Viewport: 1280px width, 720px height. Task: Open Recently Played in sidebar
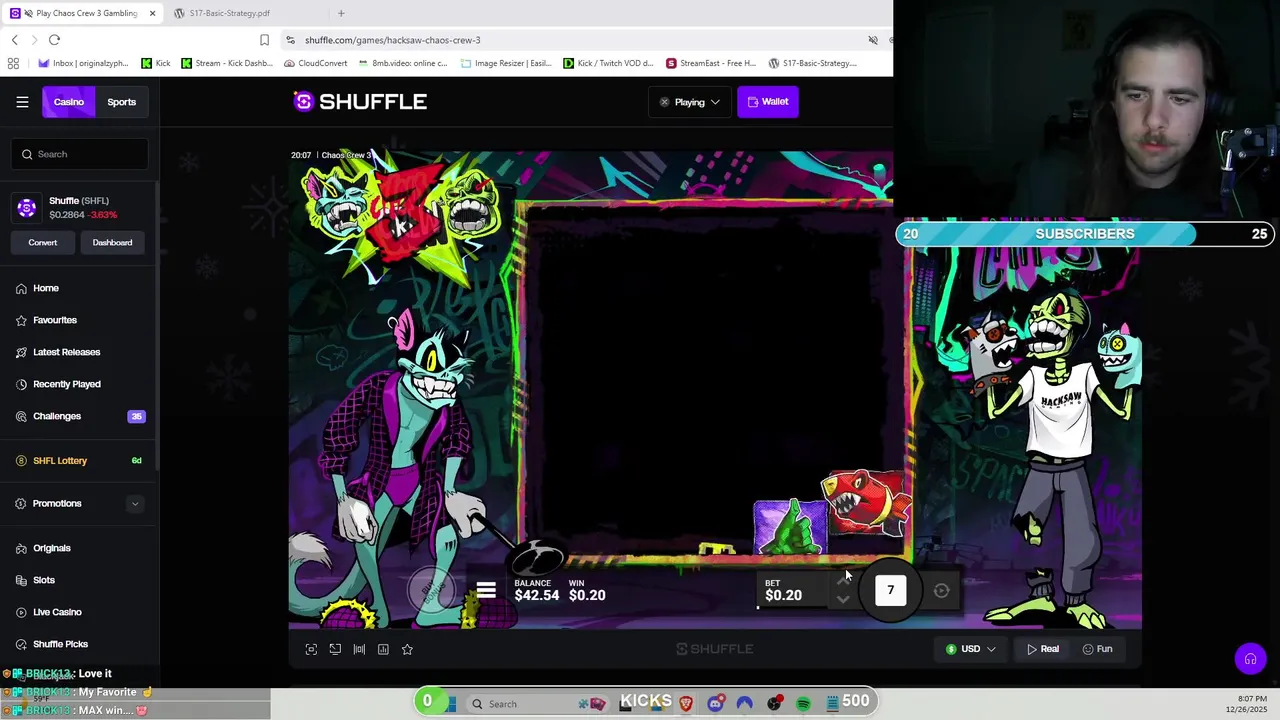[x=67, y=384]
